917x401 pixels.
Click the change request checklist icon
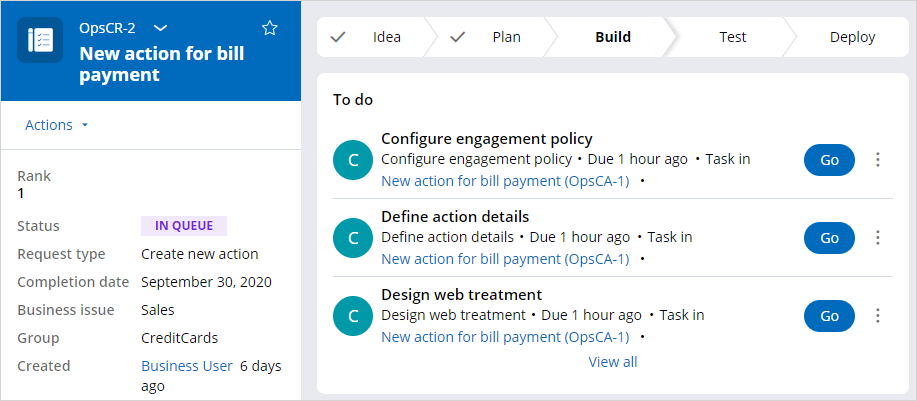click(x=40, y=40)
